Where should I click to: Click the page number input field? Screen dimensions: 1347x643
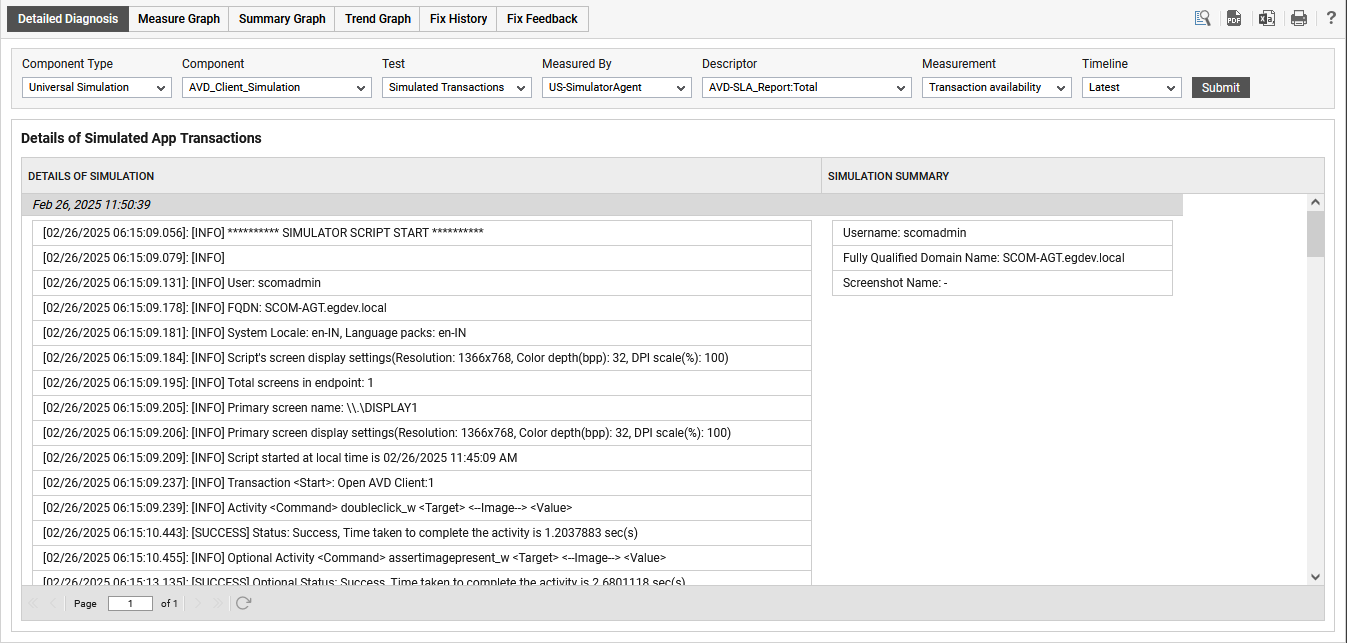[x=130, y=604]
